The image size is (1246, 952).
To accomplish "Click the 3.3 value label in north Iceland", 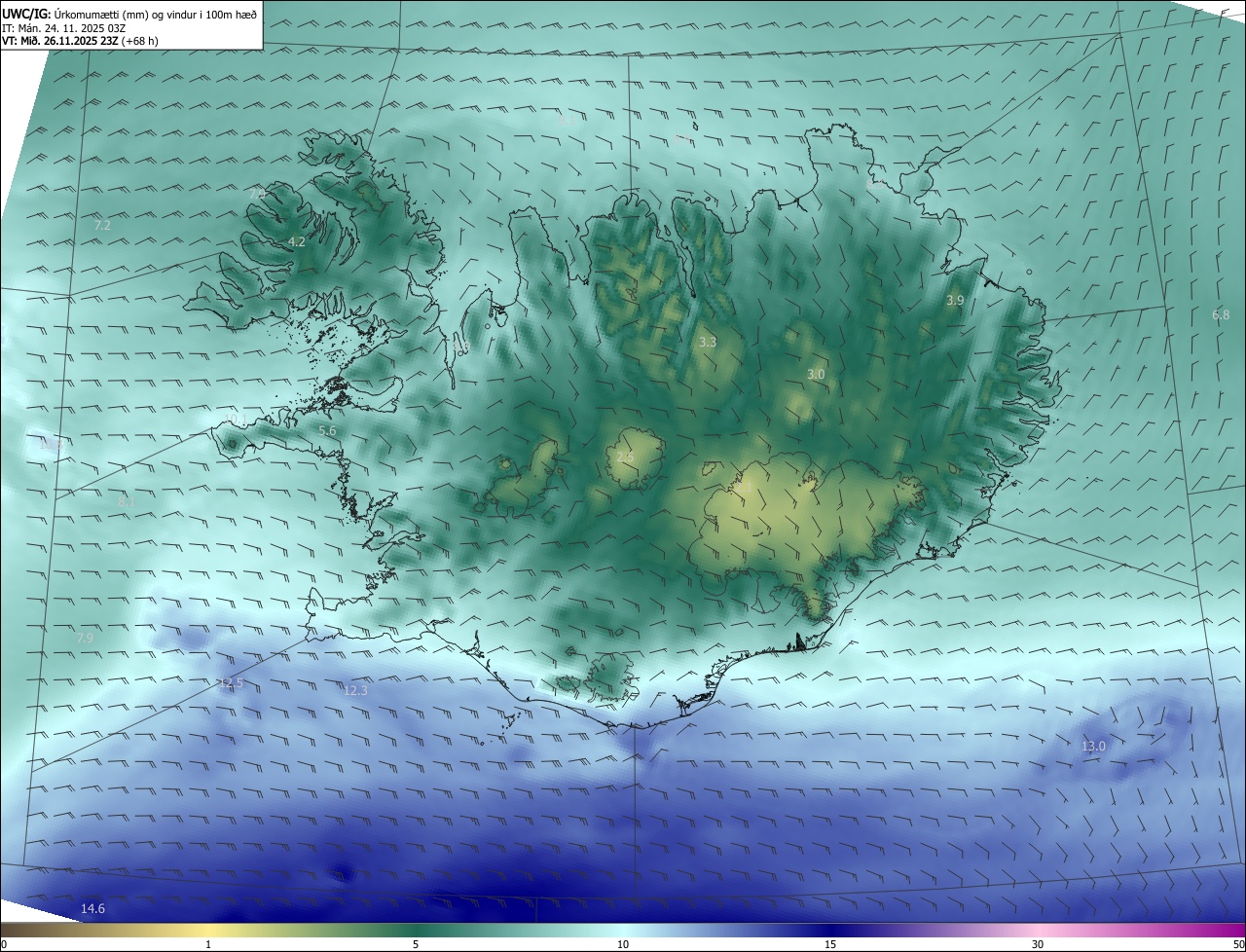I will (x=708, y=342).
